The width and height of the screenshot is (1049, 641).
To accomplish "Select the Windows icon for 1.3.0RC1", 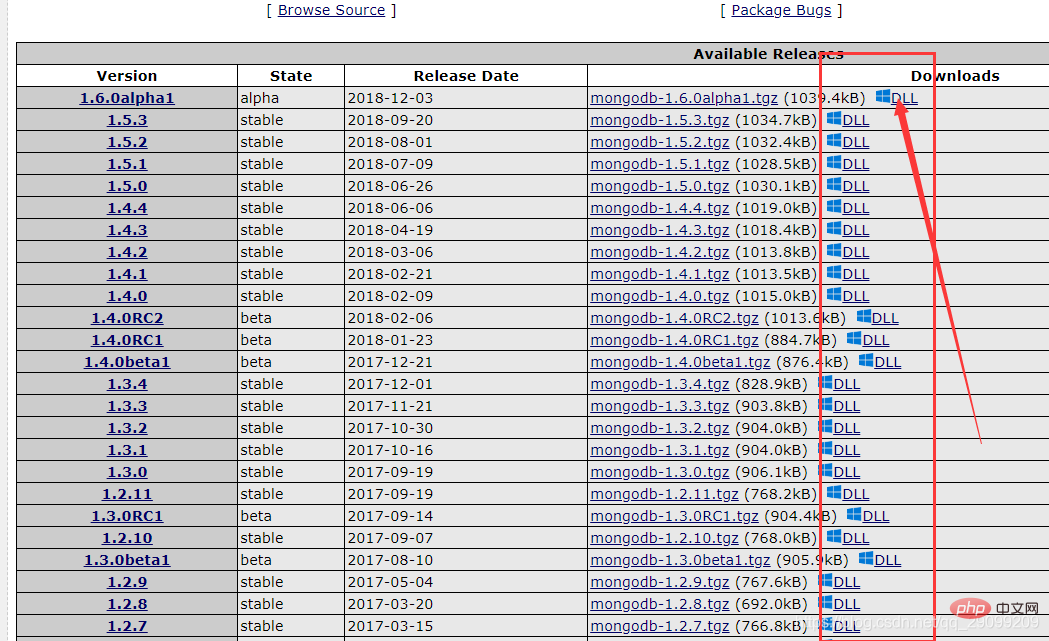I will click(854, 515).
